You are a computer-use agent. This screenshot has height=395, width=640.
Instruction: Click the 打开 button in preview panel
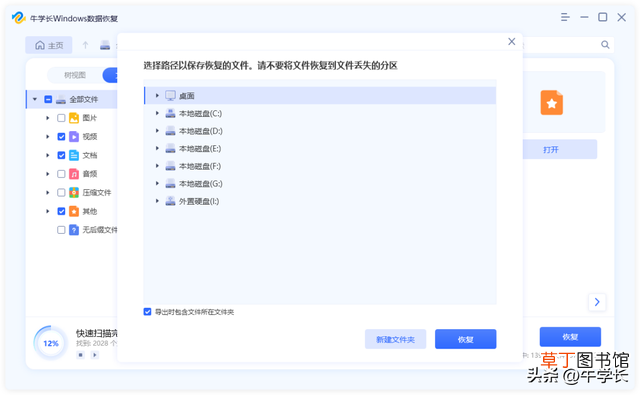(x=560, y=149)
